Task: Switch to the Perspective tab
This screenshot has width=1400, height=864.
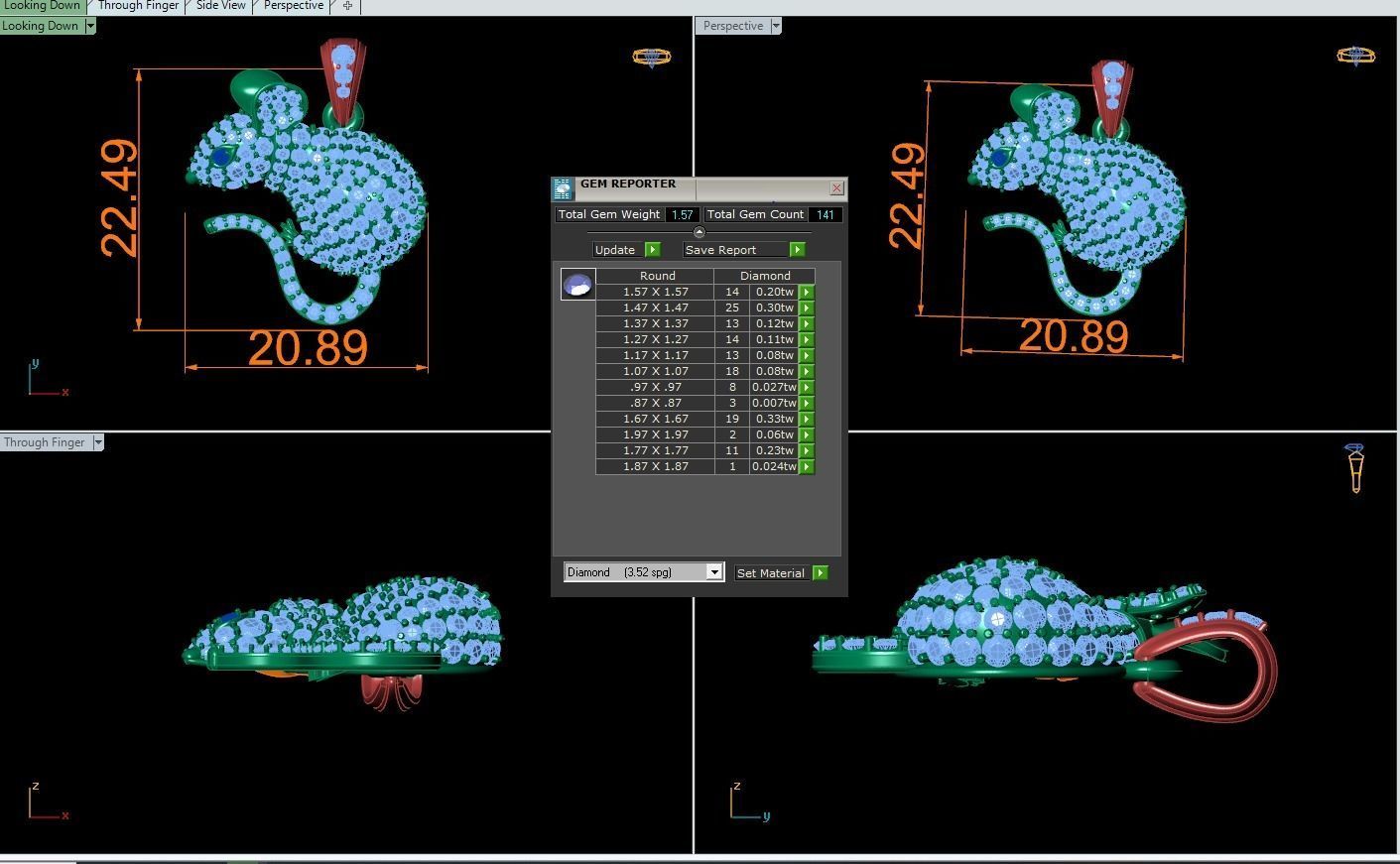Action: point(294,6)
